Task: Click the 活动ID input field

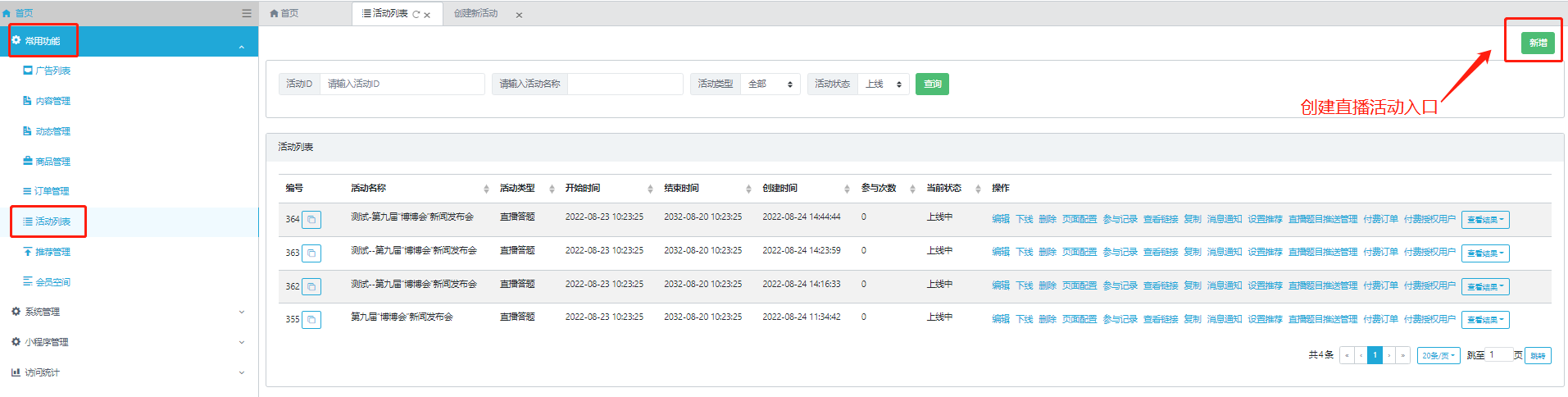Action: point(402,84)
